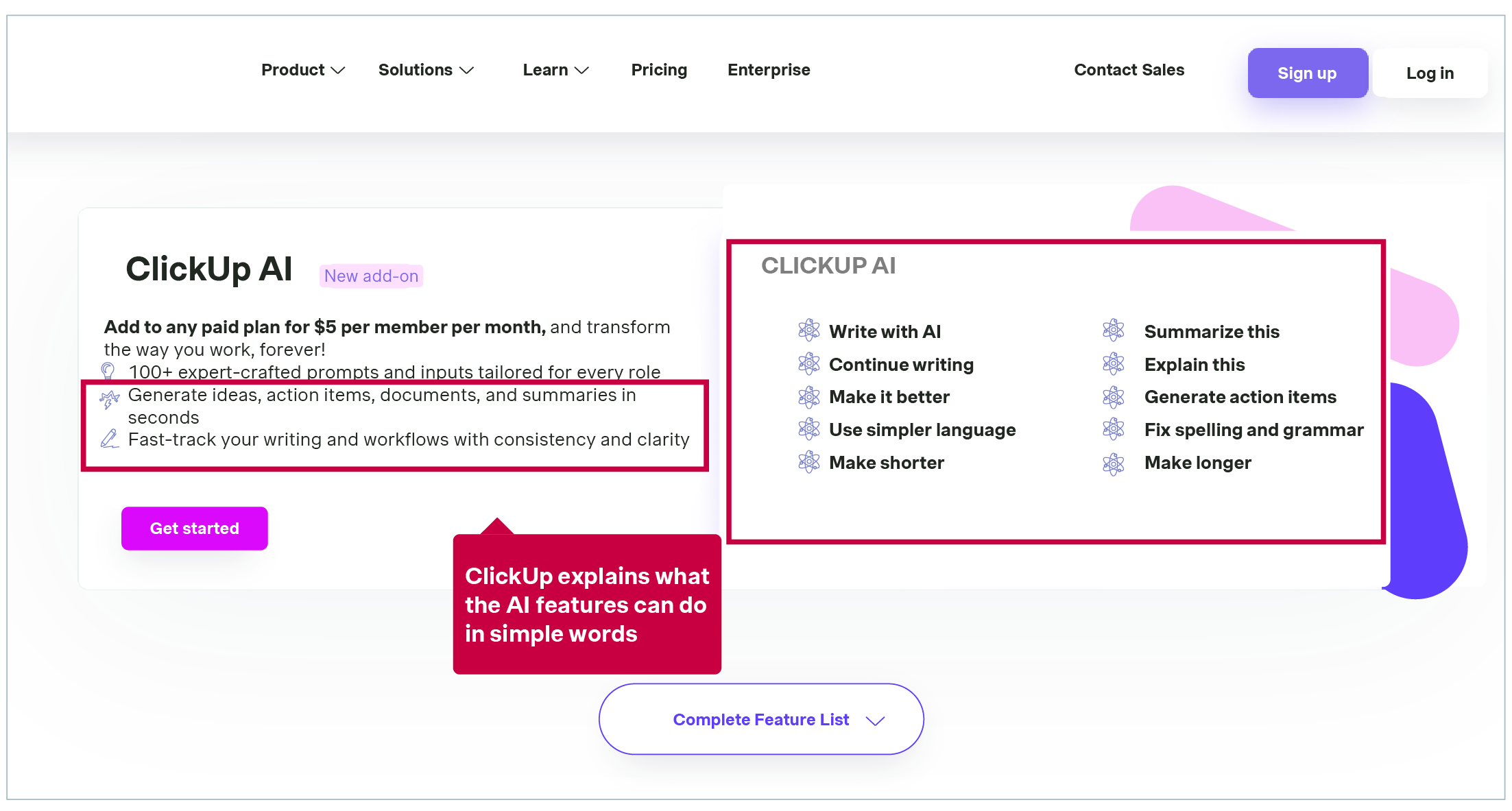Open the Solutions dropdown menu

426,70
